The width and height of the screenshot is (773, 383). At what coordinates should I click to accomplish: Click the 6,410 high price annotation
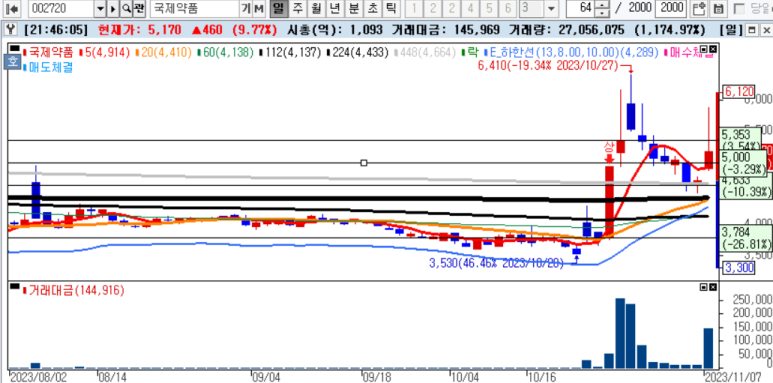(548, 66)
